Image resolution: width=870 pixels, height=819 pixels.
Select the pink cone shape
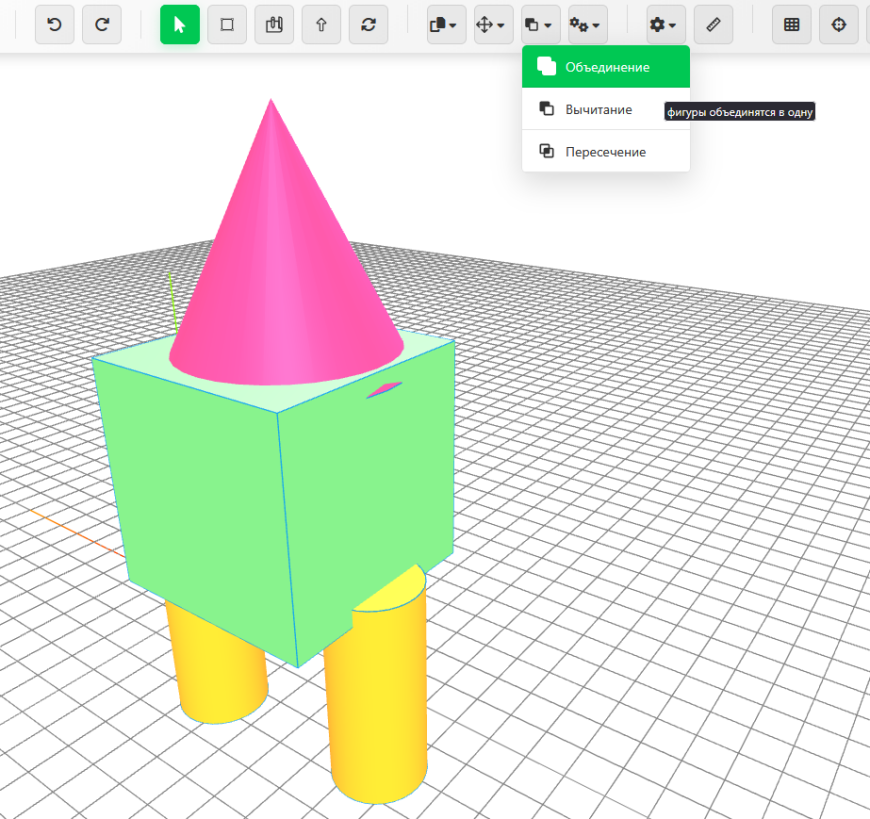pos(272,240)
